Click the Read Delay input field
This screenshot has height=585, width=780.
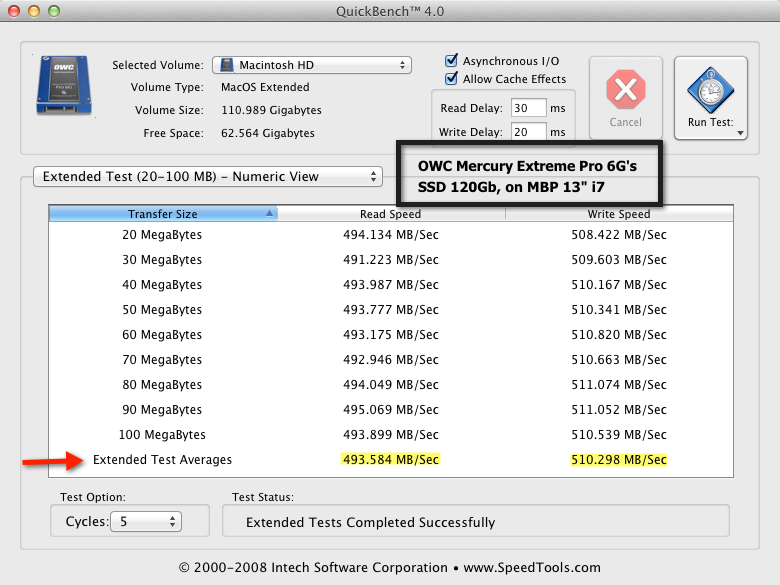tap(528, 108)
